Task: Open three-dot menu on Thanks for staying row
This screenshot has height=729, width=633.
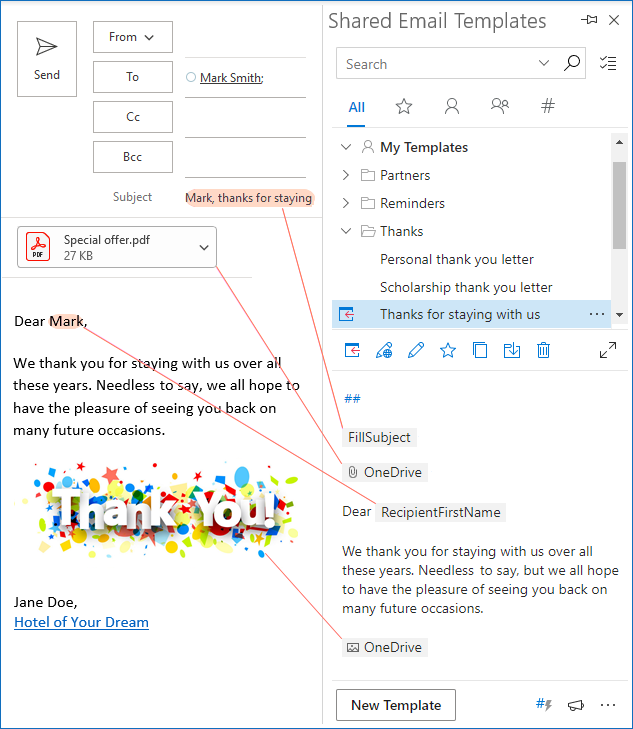Action: pos(596,314)
